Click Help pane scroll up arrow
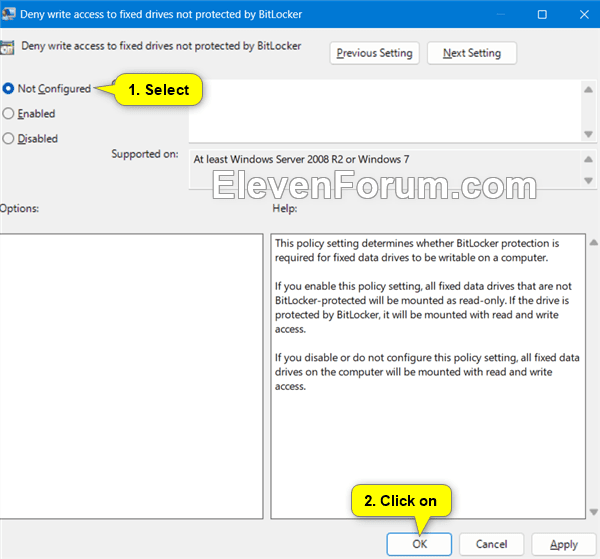The width and height of the screenshot is (600, 559). [x=593, y=242]
